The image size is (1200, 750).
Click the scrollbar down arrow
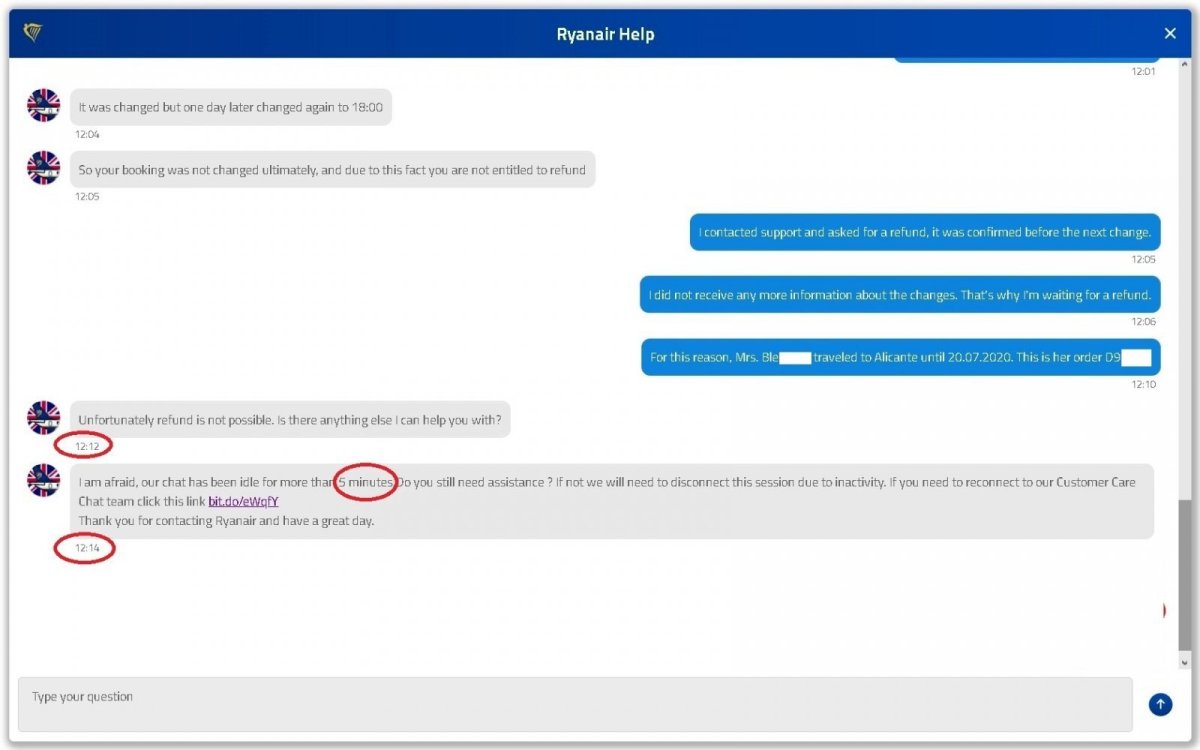1185,662
